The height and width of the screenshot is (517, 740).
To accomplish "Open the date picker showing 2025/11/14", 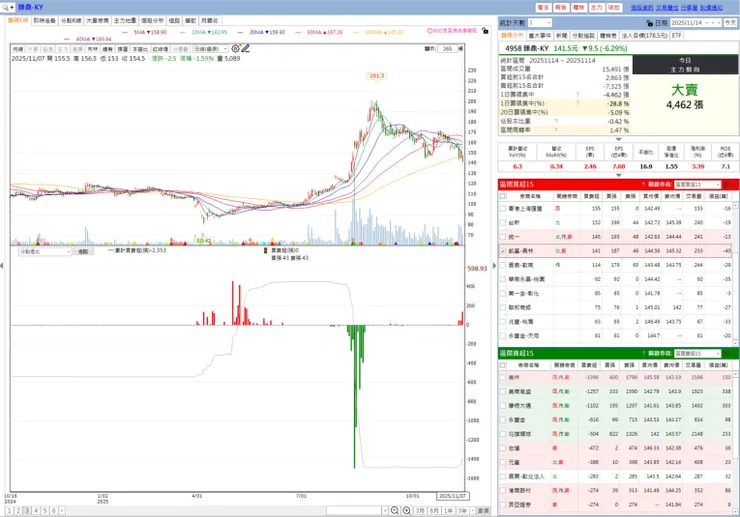I will click(x=696, y=23).
